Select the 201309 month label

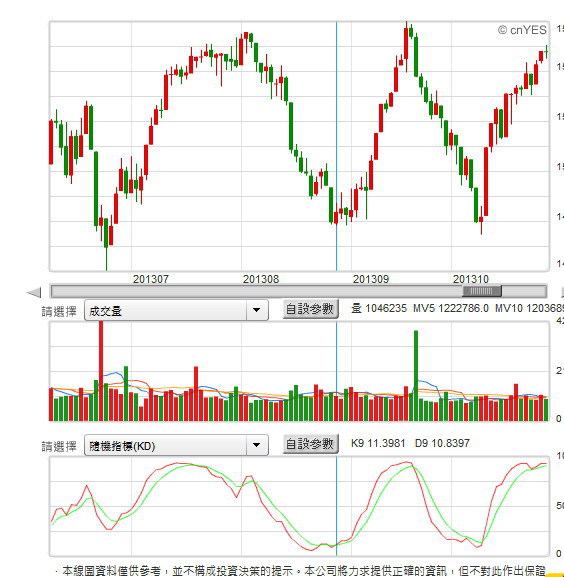point(371,279)
